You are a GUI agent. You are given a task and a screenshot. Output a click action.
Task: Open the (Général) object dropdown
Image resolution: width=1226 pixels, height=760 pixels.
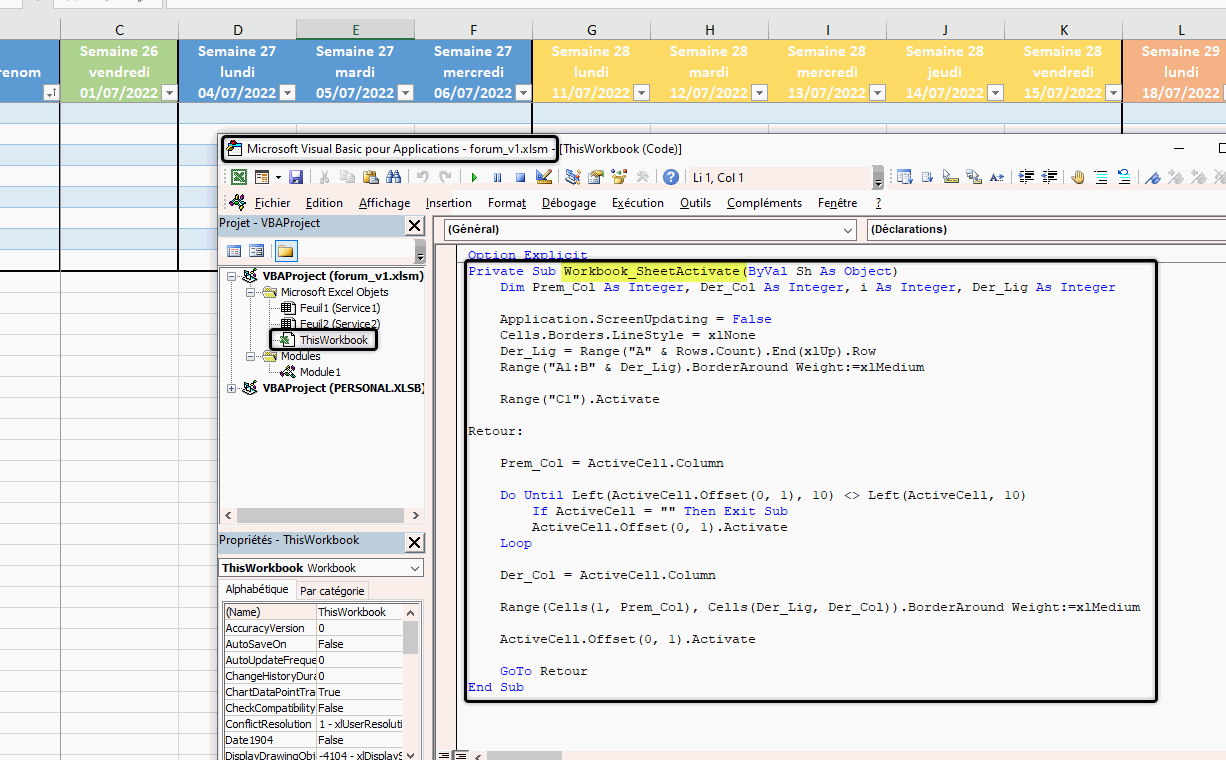pos(848,230)
